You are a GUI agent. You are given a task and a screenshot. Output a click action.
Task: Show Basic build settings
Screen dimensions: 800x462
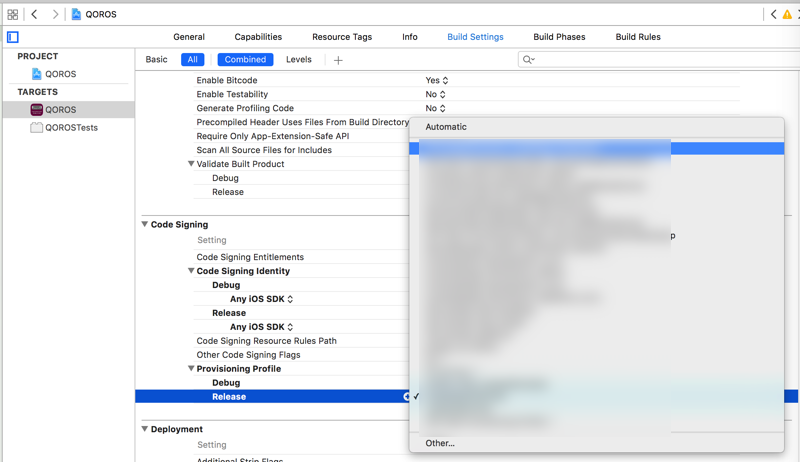tap(156, 60)
